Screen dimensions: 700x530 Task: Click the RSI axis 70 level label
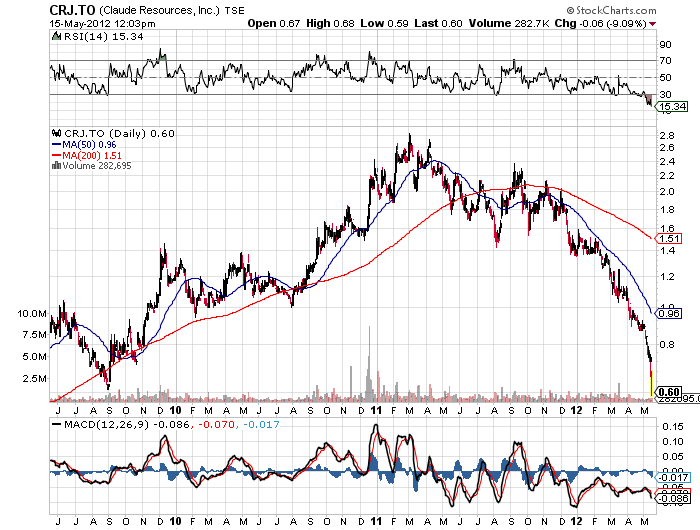click(x=665, y=60)
